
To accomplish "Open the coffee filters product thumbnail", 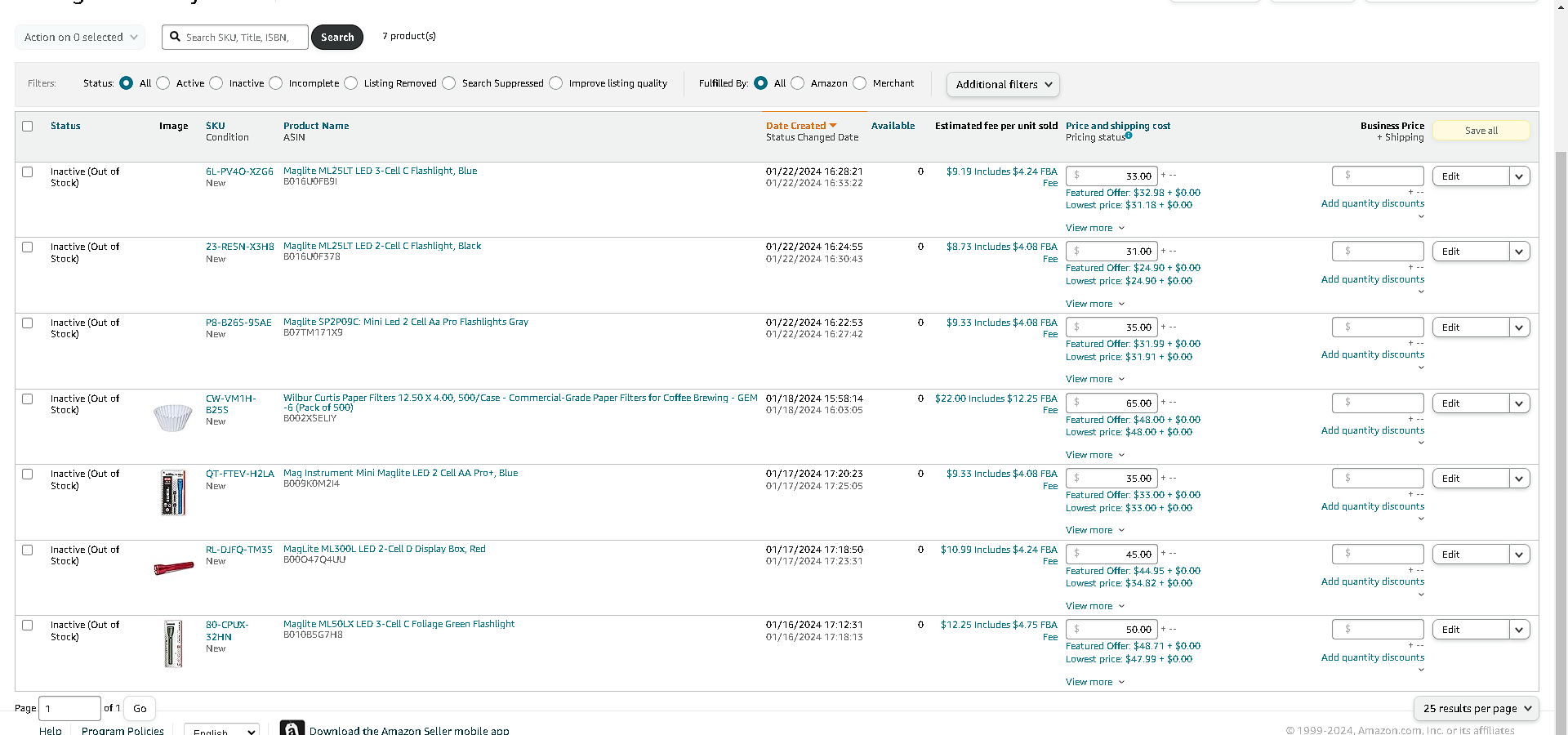I will point(172,417).
